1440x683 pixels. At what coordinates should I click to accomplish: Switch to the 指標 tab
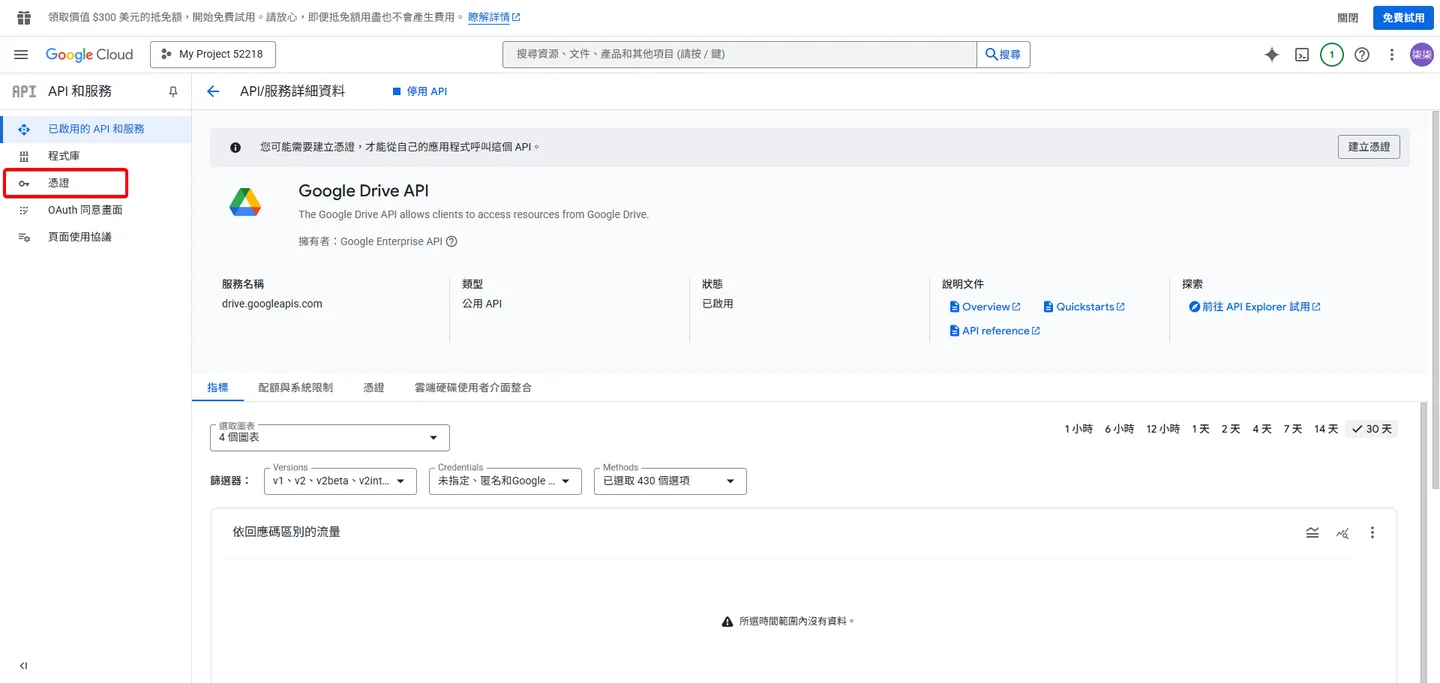click(217, 387)
